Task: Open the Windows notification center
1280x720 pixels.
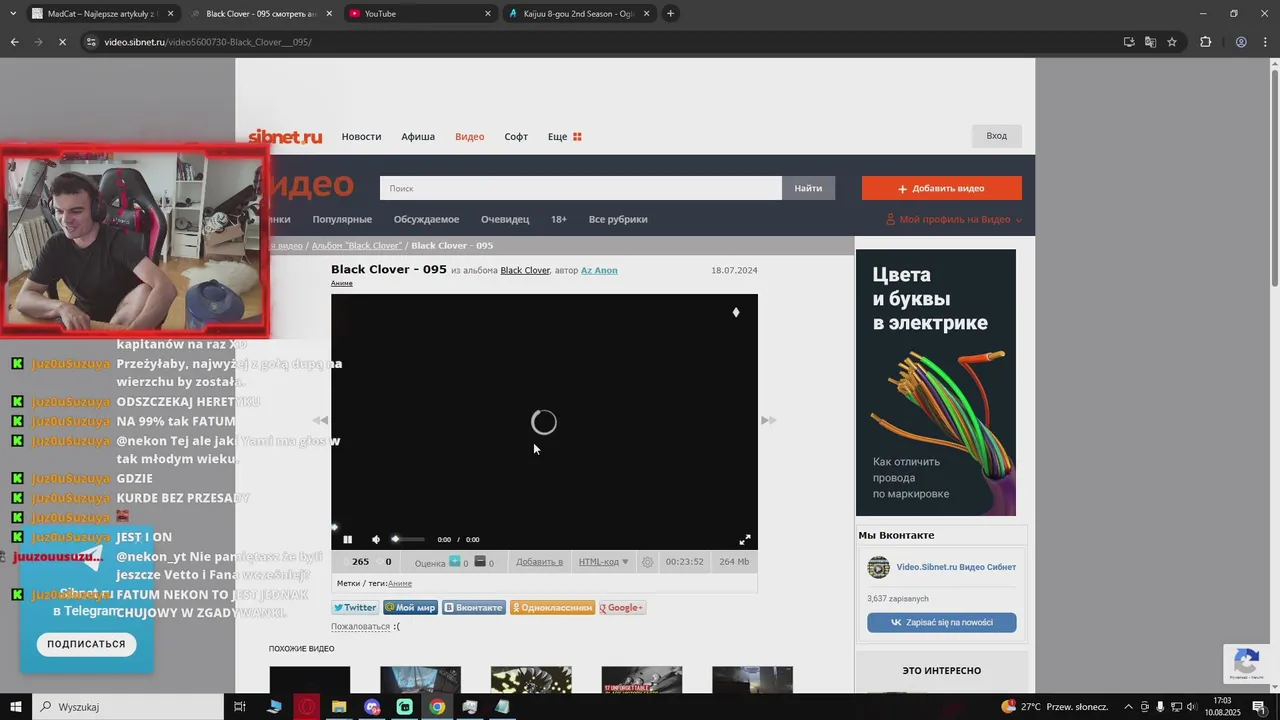Action: click(1259, 707)
